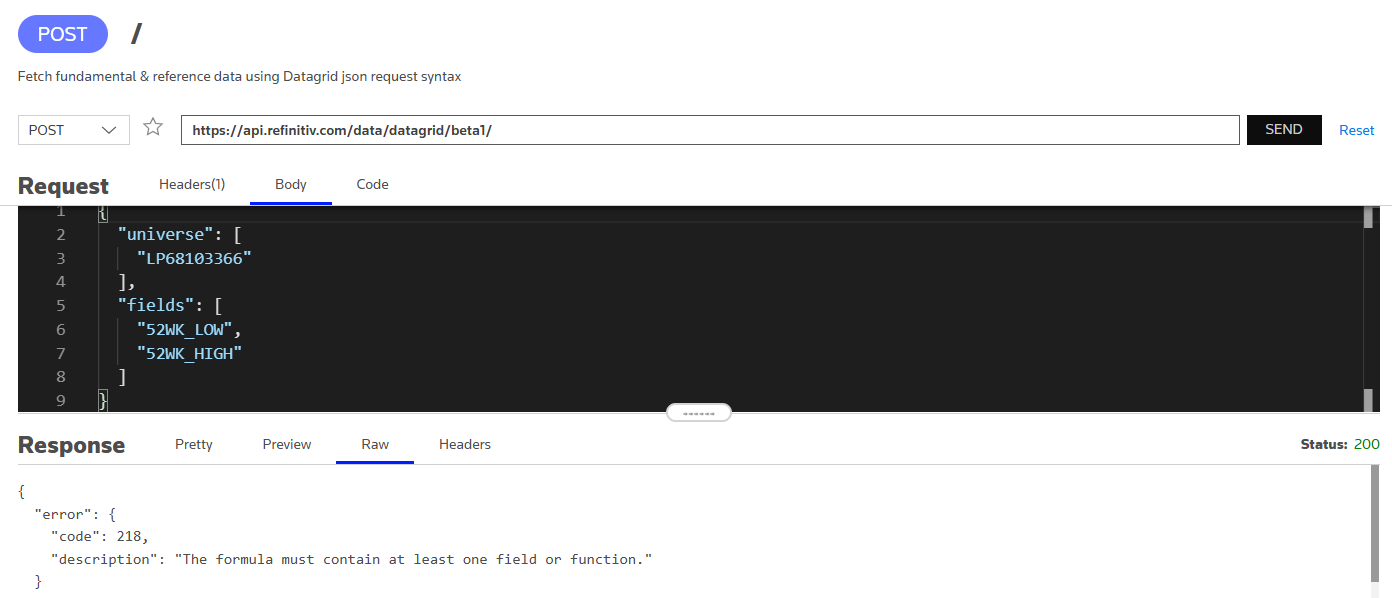Click line number 9 in editor
Viewport: 1392px width, 598px height.
[61, 400]
